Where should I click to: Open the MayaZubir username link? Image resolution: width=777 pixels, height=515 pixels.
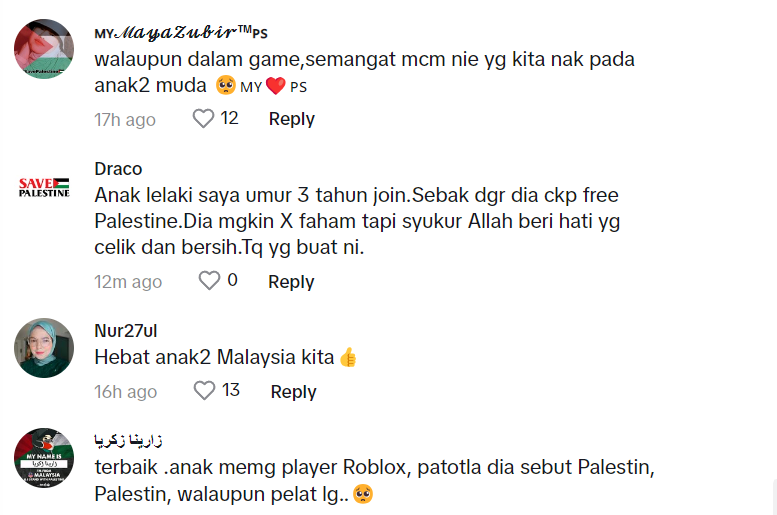[x=180, y=32]
